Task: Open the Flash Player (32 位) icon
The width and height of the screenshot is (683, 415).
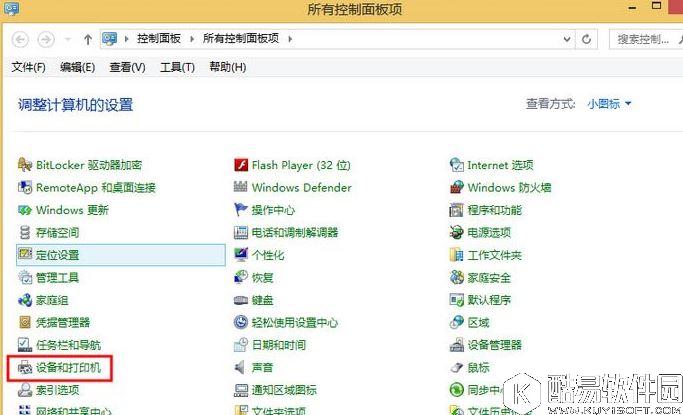Action: pos(241,165)
